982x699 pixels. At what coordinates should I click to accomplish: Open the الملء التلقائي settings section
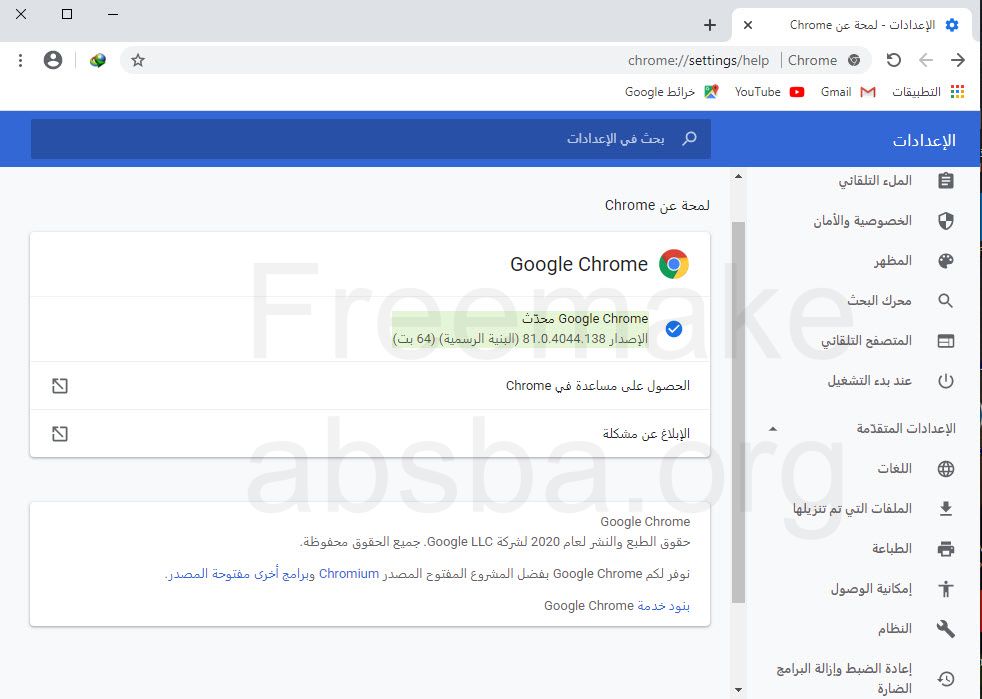tap(874, 181)
